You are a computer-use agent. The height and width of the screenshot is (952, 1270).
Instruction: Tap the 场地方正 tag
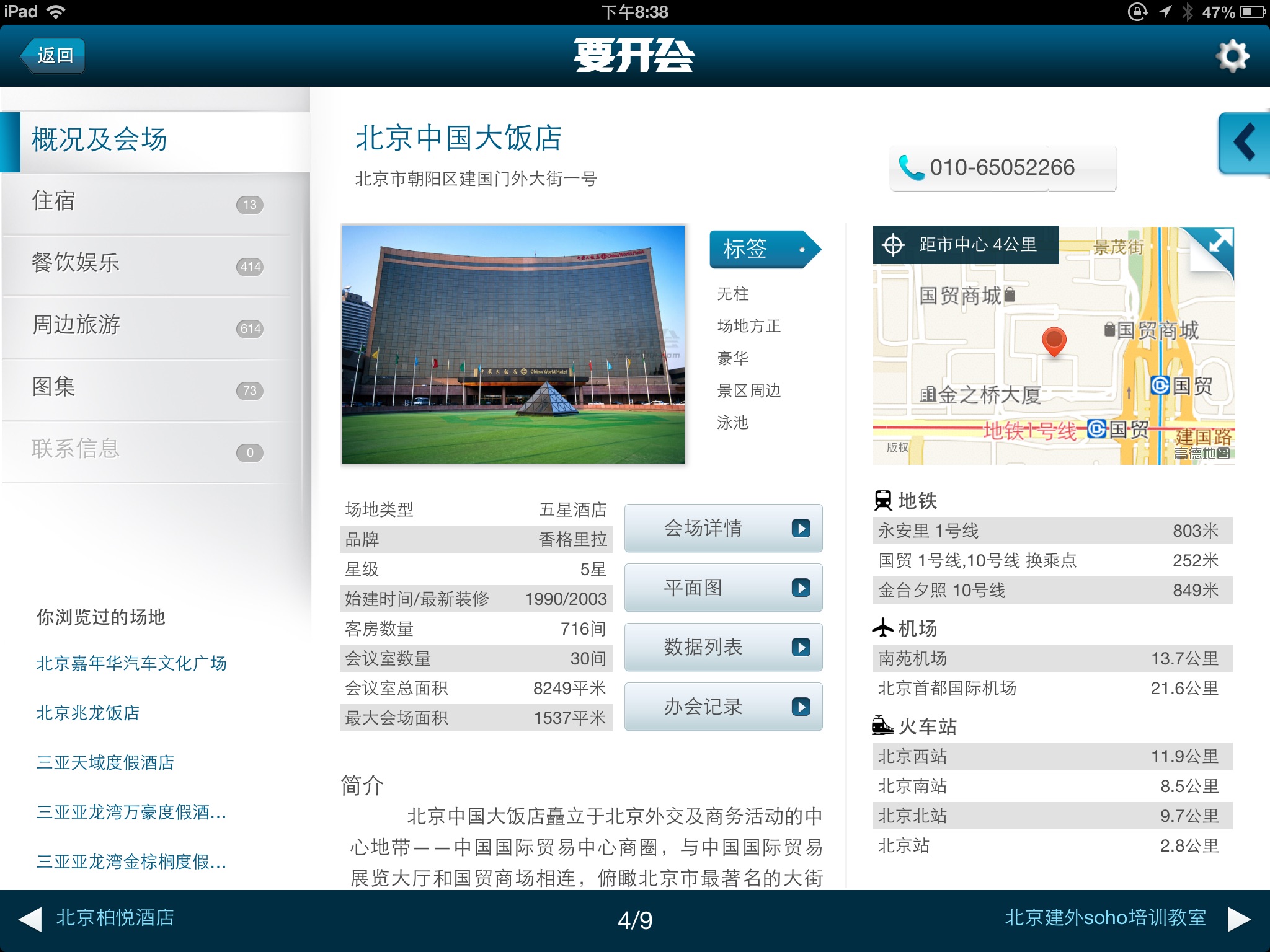tap(748, 326)
